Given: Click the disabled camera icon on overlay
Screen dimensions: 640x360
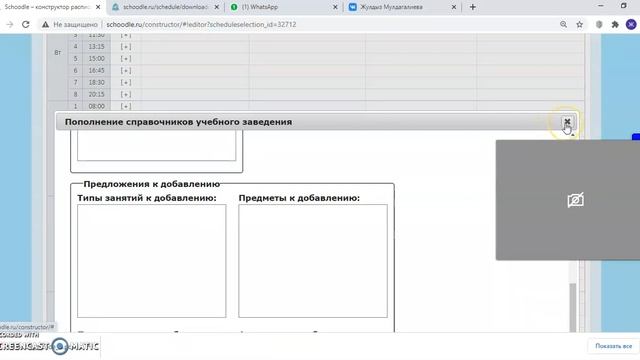Looking at the screenshot, I should click(576, 200).
